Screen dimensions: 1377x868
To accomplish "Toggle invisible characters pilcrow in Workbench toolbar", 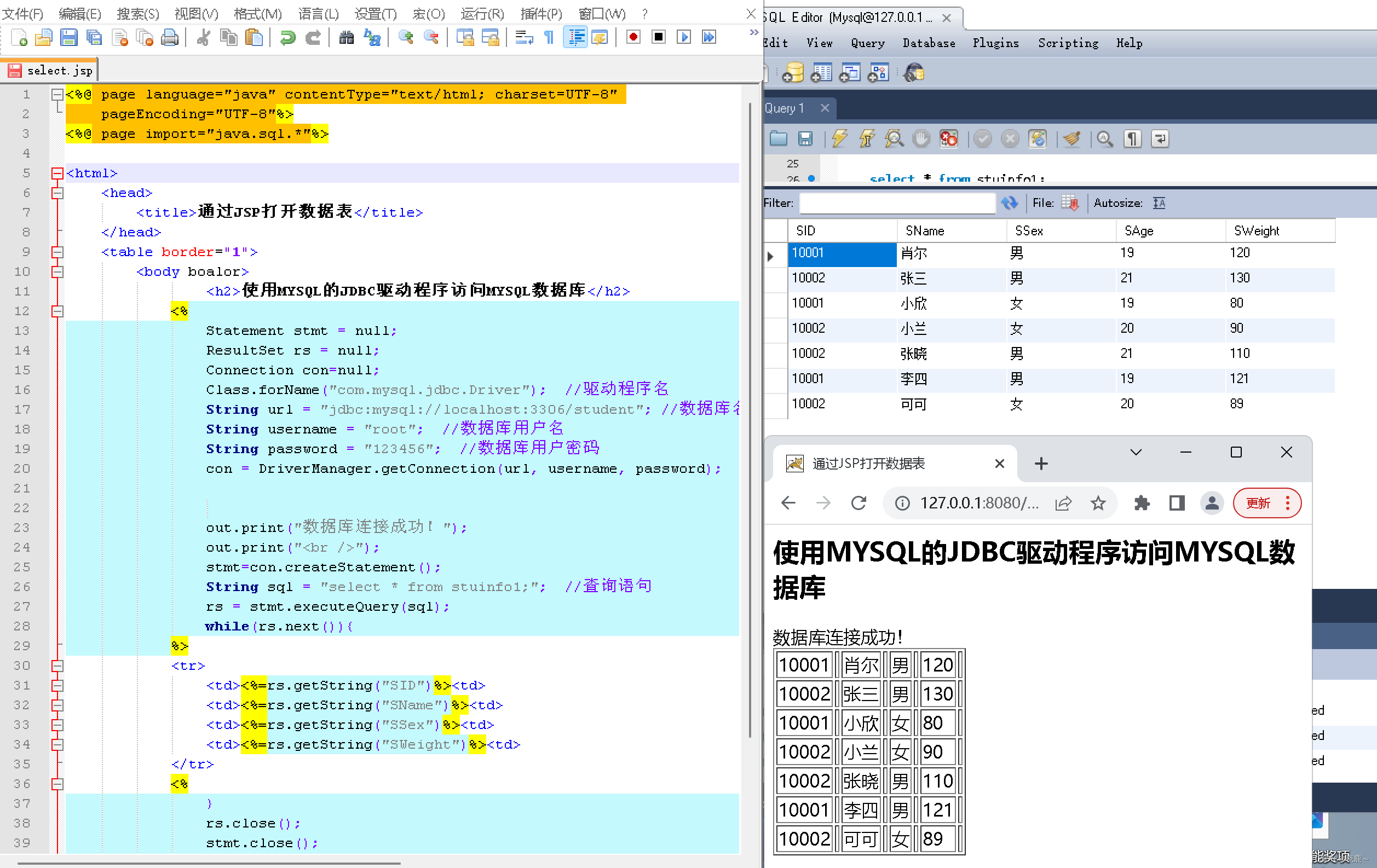I will click(x=1132, y=139).
